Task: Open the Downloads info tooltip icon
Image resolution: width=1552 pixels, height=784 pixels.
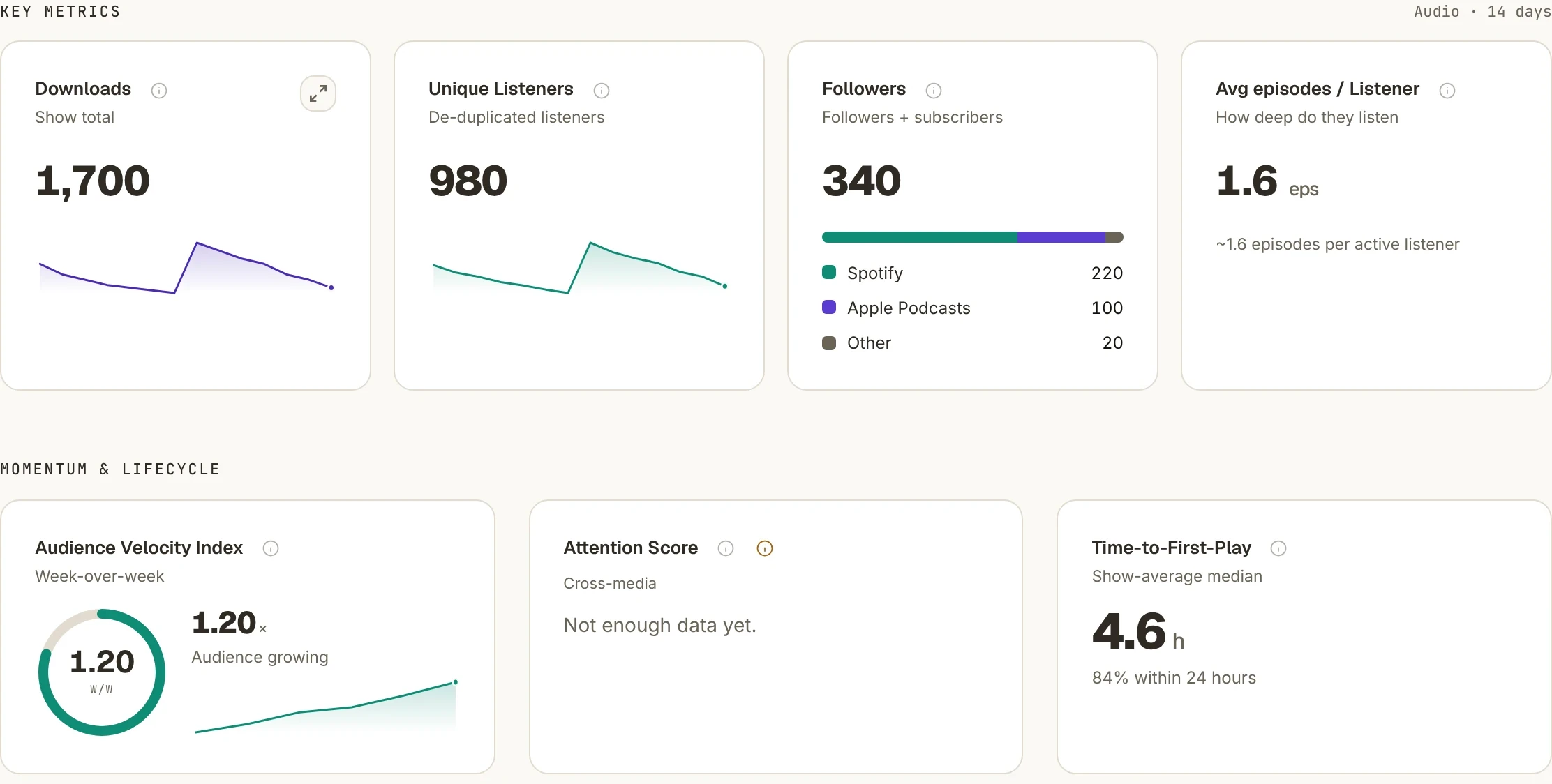Action: [159, 91]
